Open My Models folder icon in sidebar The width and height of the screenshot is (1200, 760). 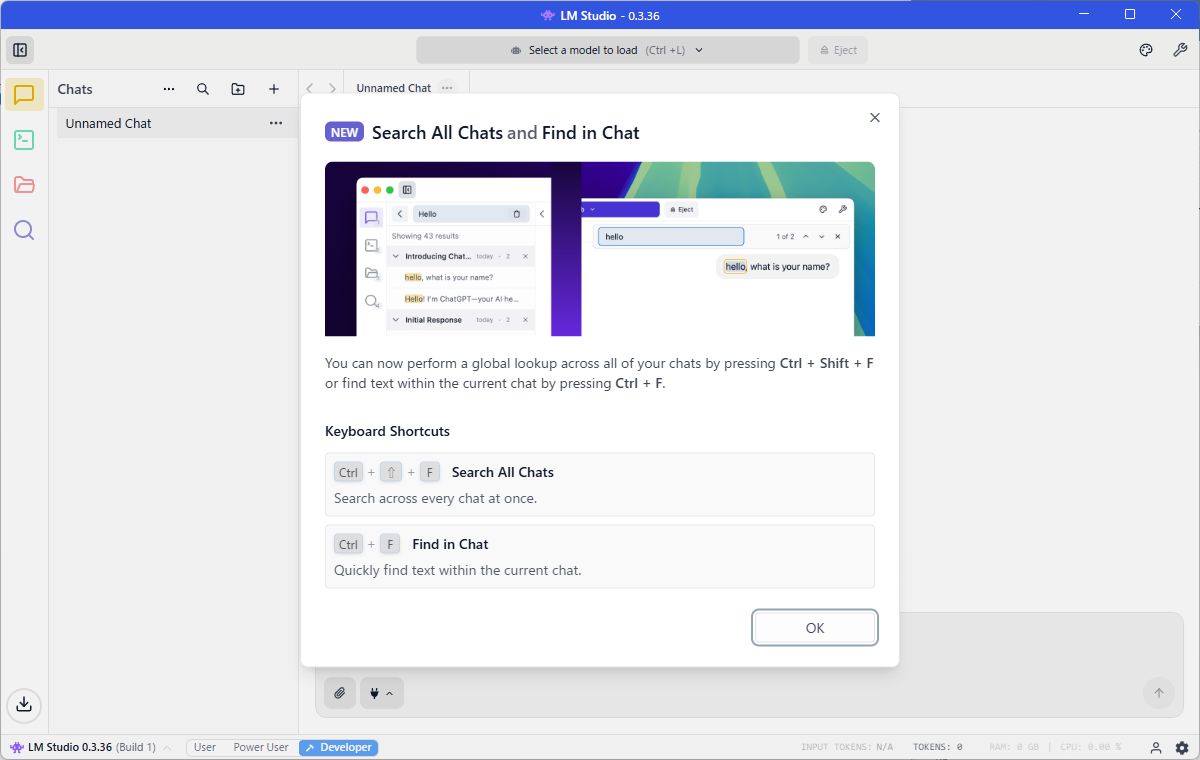click(24, 185)
